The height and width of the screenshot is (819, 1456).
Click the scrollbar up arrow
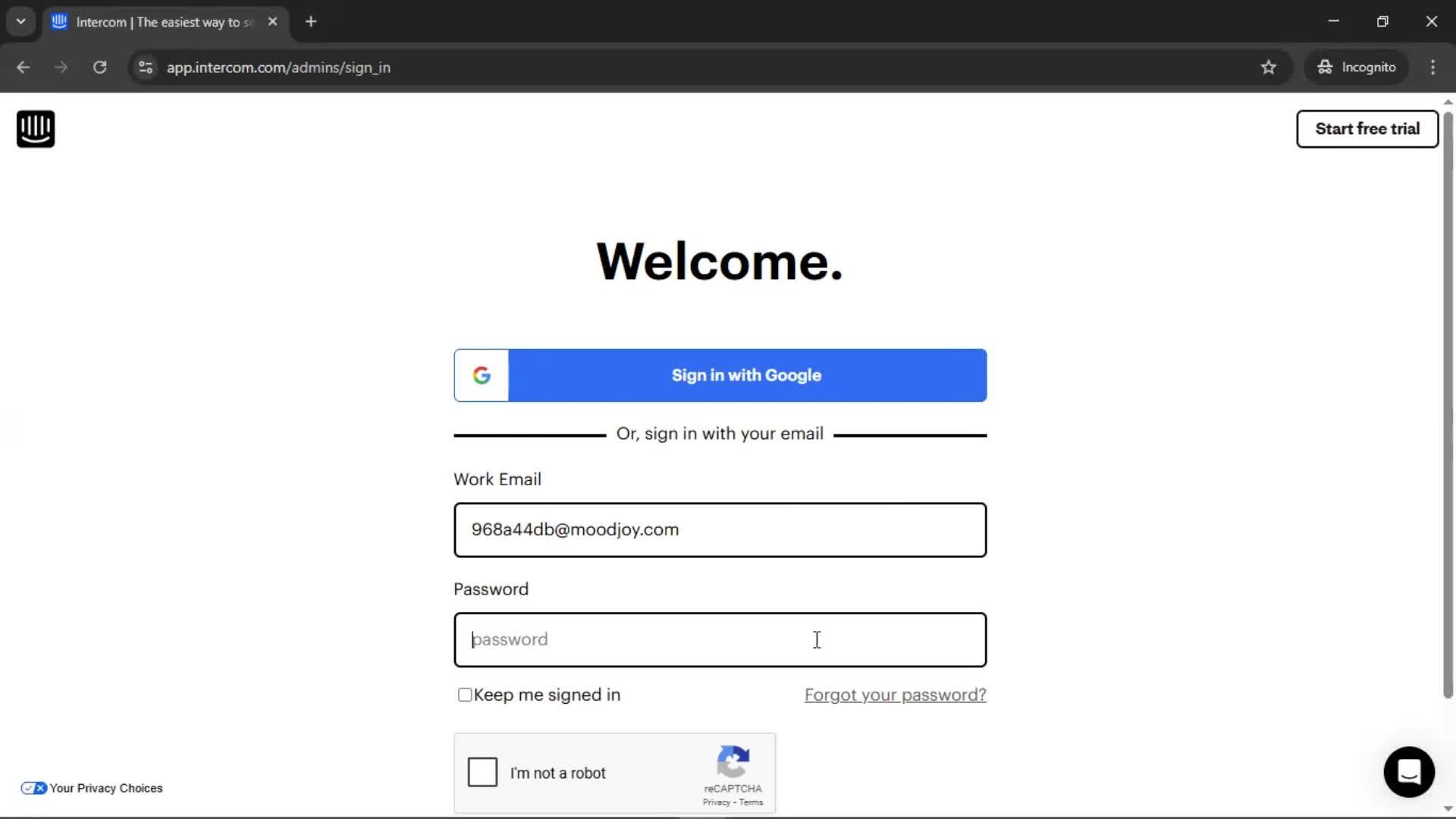(x=1448, y=102)
